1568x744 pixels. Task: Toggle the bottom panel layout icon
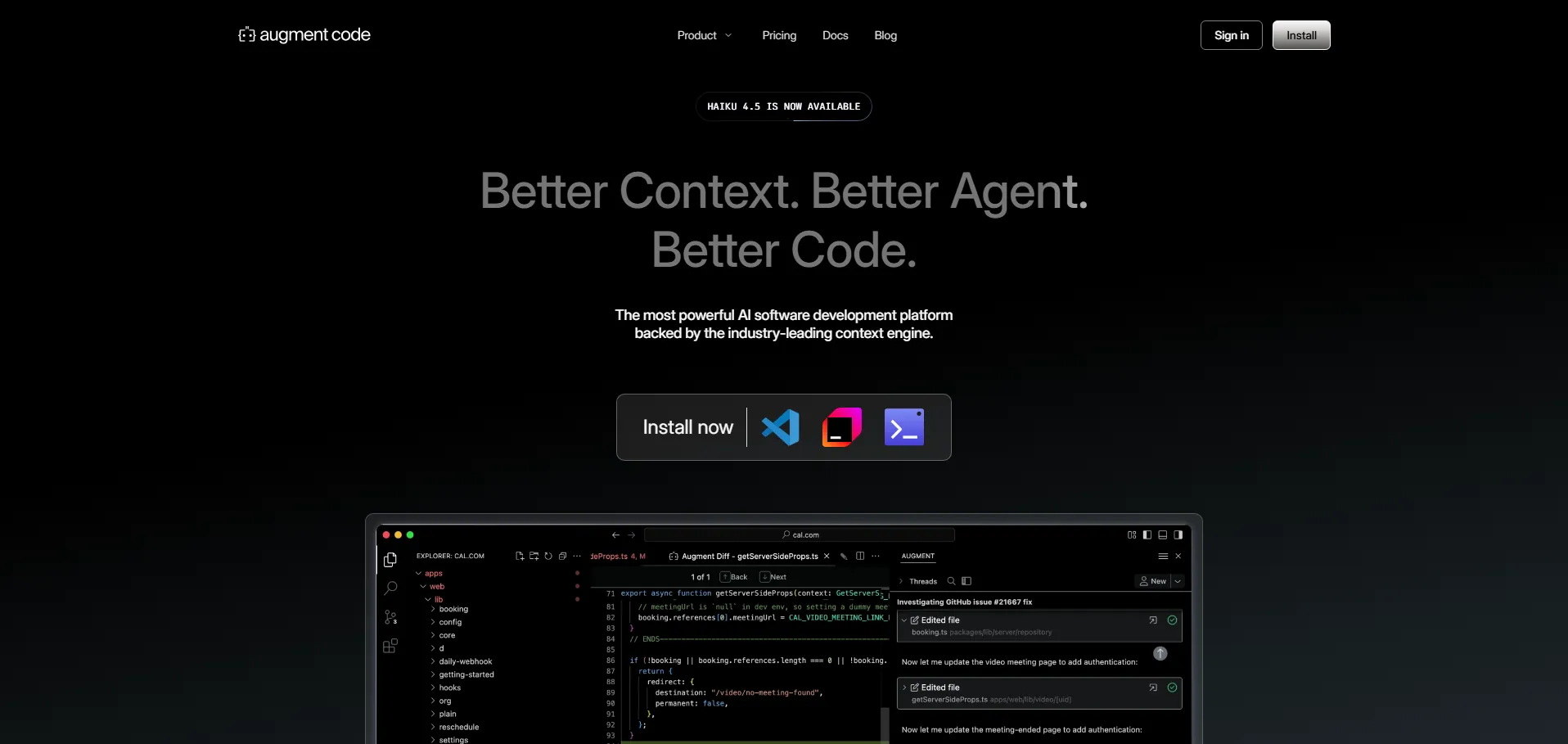coord(1162,535)
